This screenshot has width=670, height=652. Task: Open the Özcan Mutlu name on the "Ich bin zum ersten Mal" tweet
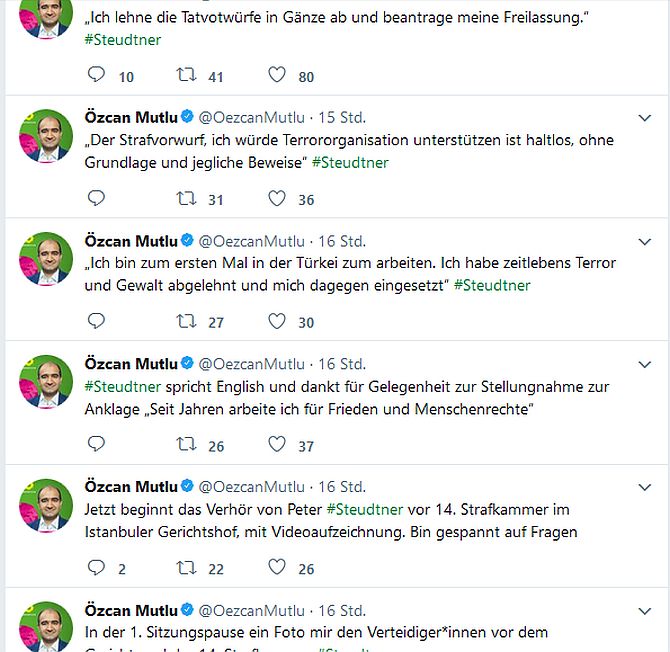tap(130, 241)
